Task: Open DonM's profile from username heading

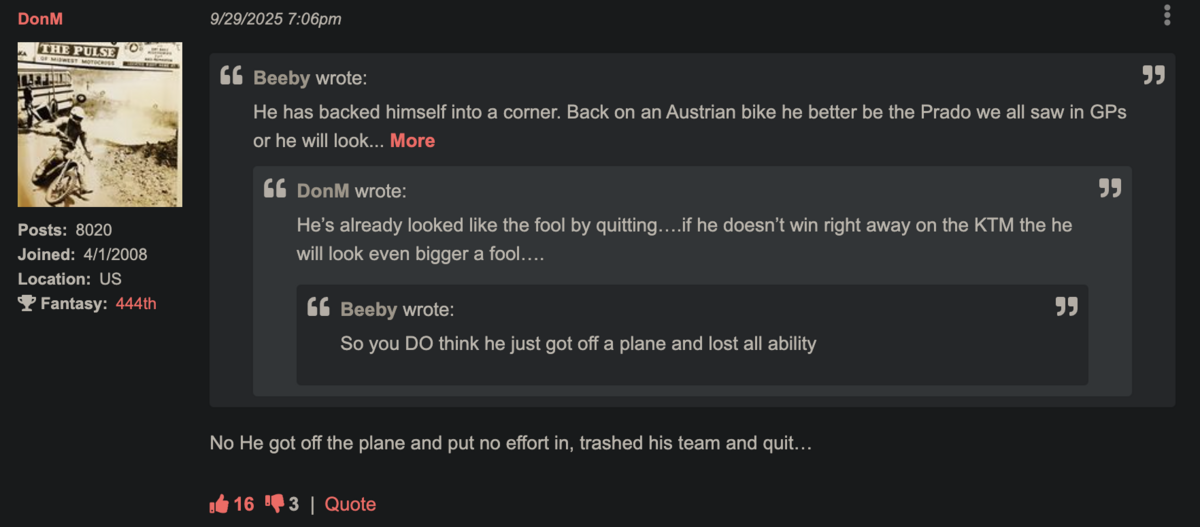Action: tap(40, 18)
